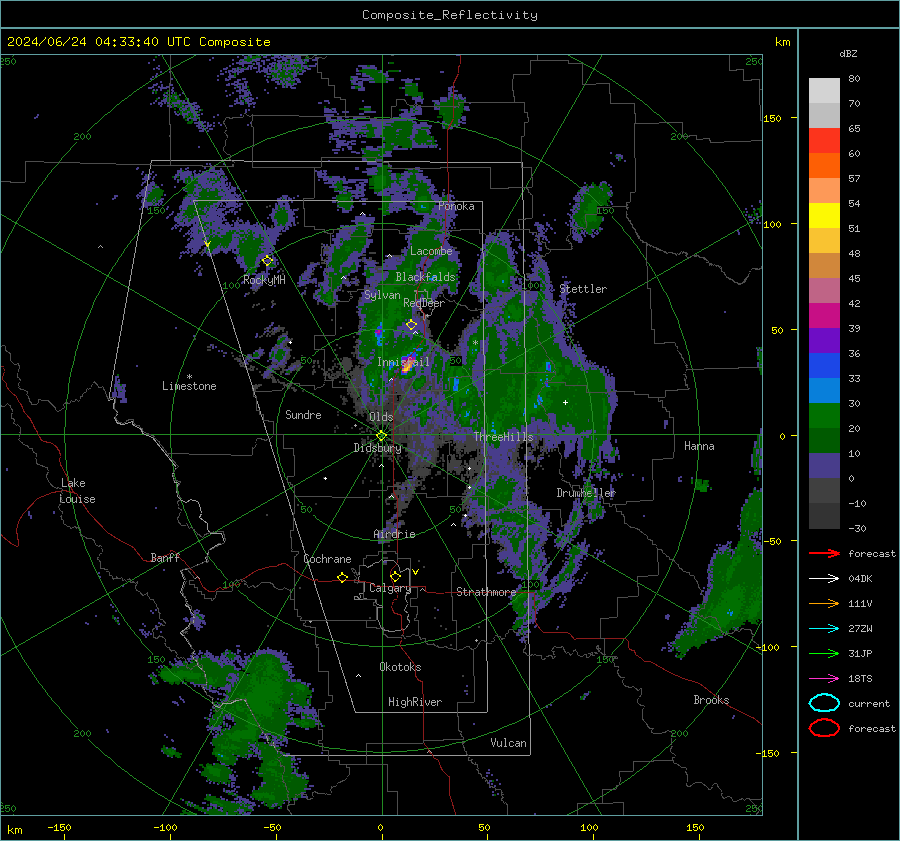Click the Ponoka city label
Image resolution: width=900 pixels, height=841 pixels.
(456, 206)
